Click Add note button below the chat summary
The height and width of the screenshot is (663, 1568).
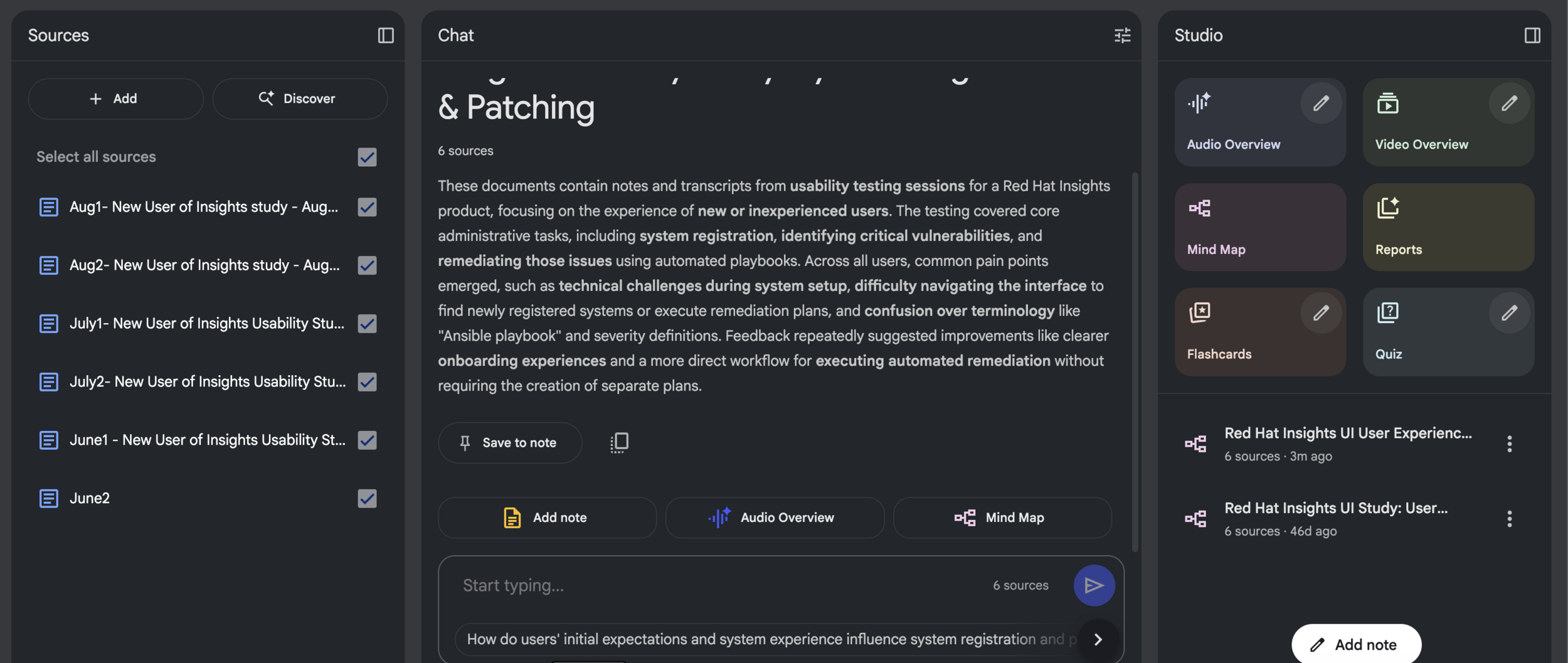coord(547,518)
